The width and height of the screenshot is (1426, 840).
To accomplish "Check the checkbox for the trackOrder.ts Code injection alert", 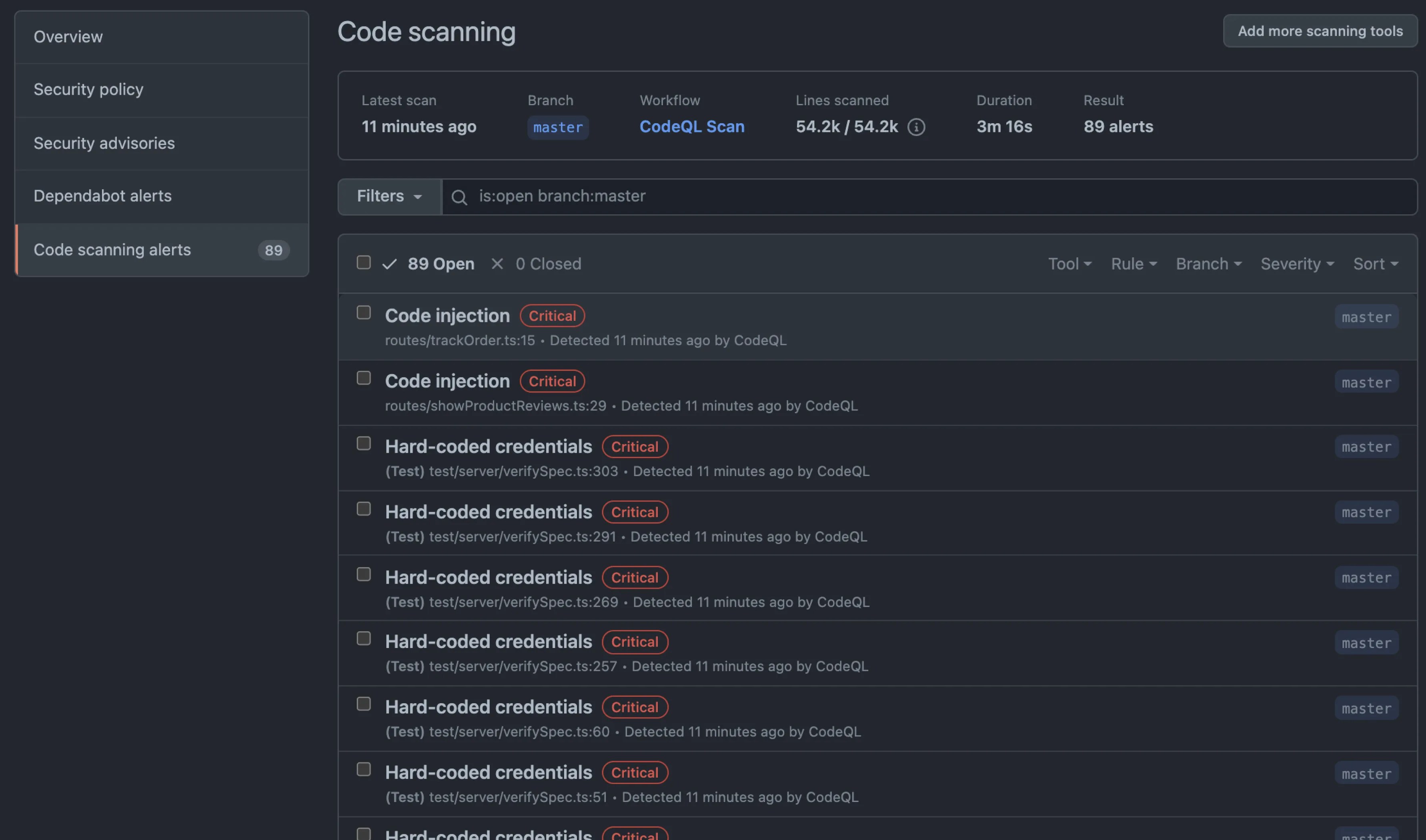I will [363, 312].
